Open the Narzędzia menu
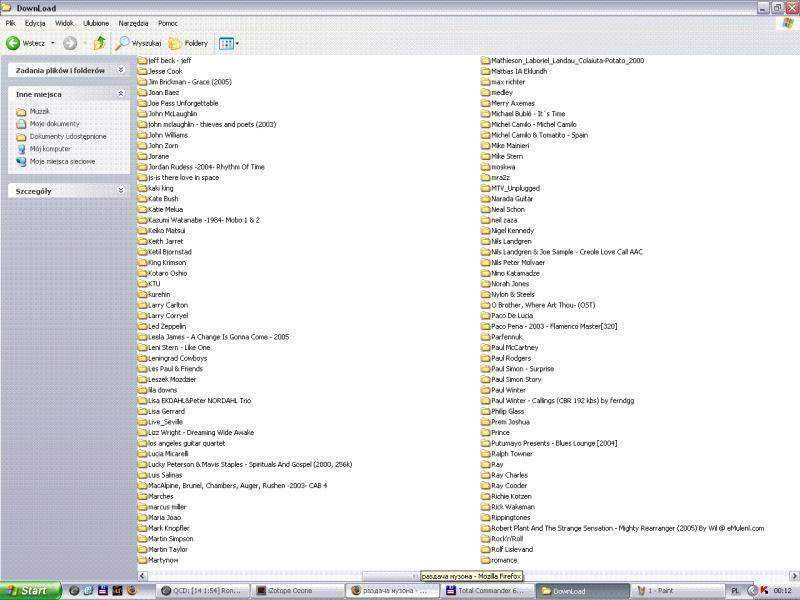 (133, 22)
